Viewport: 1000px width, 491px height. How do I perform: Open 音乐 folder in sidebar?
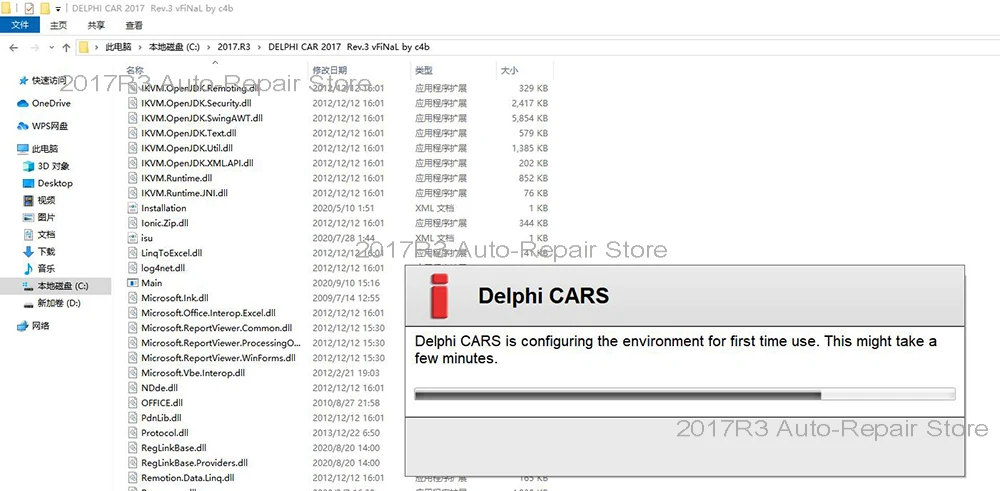pyautogui.click(x=46, y=269)
